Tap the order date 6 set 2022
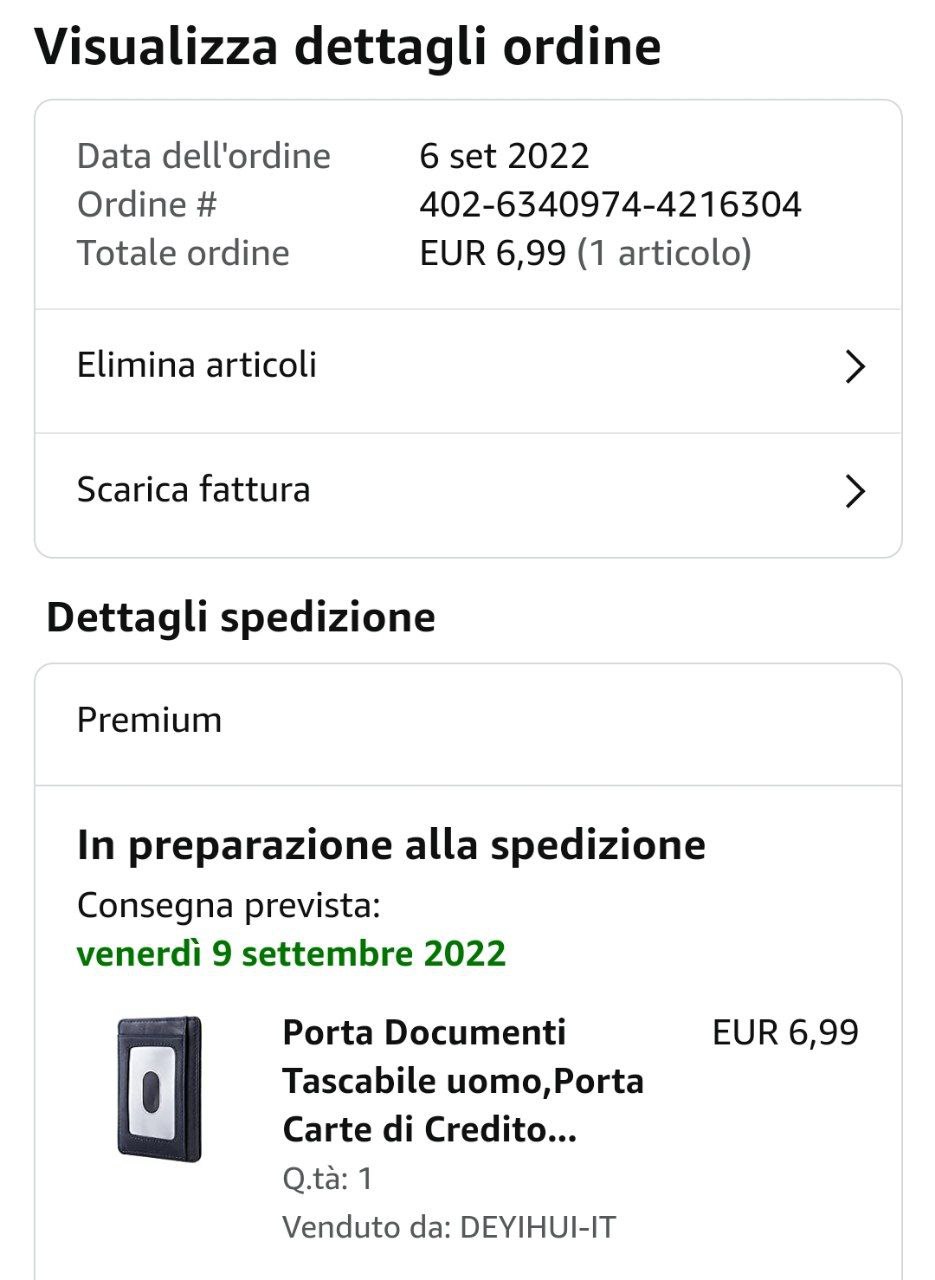The height and width of the screenshot is (1280, 935). 504,156
